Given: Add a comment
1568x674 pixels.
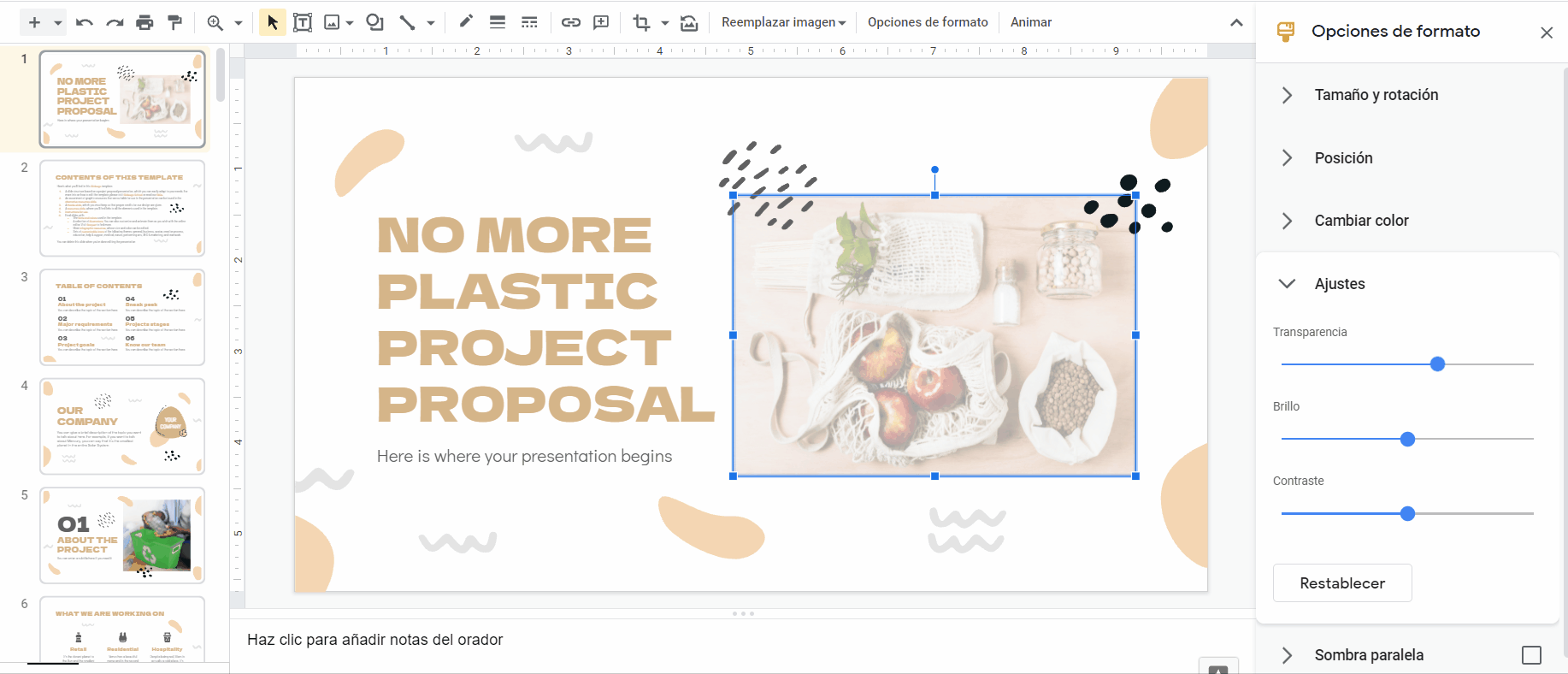Looking at the screenshot, I should (601, 22).
